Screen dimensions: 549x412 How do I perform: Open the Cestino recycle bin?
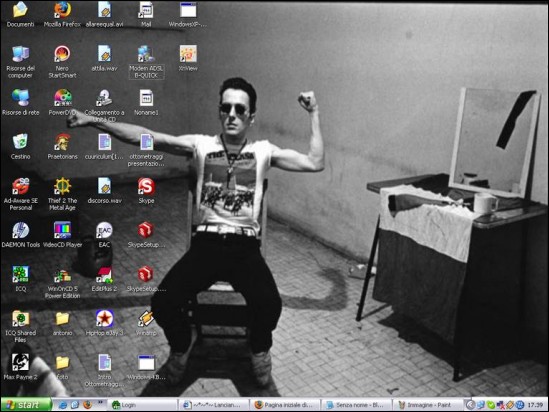(21, 146)
